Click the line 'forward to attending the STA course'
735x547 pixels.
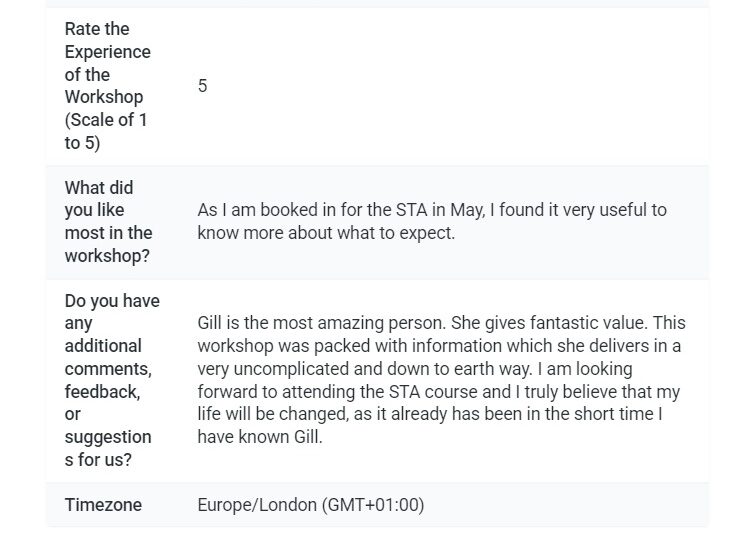(x=438, y=392)
